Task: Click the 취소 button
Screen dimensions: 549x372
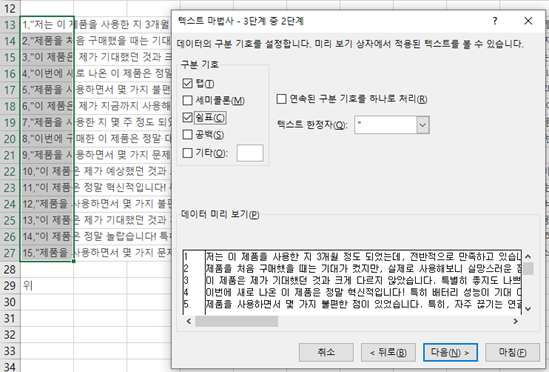Action: point(326,352)
